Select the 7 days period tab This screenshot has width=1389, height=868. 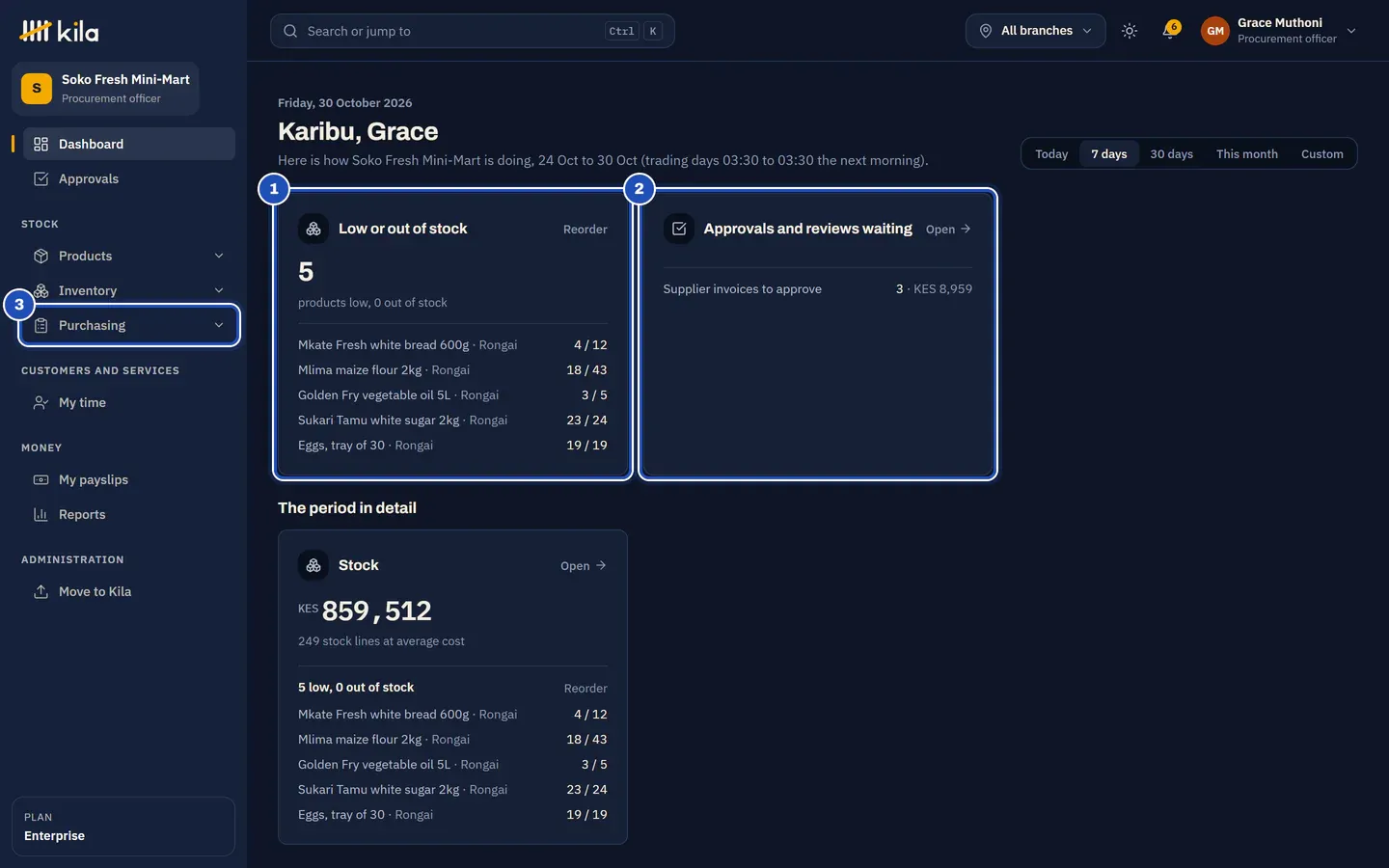click(x=1109, y=153)
